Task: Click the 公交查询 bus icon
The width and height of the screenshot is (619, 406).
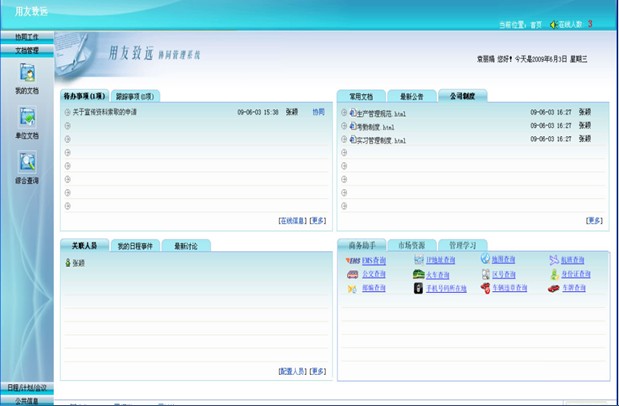Action: (353, 275)
